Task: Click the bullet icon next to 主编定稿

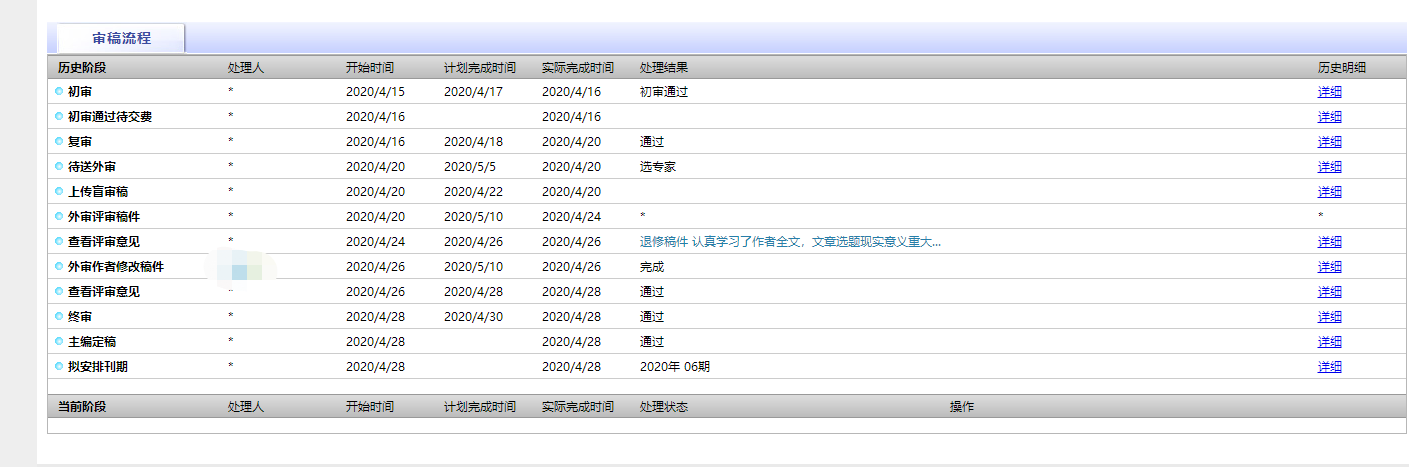Action: (x=59, y=342)
